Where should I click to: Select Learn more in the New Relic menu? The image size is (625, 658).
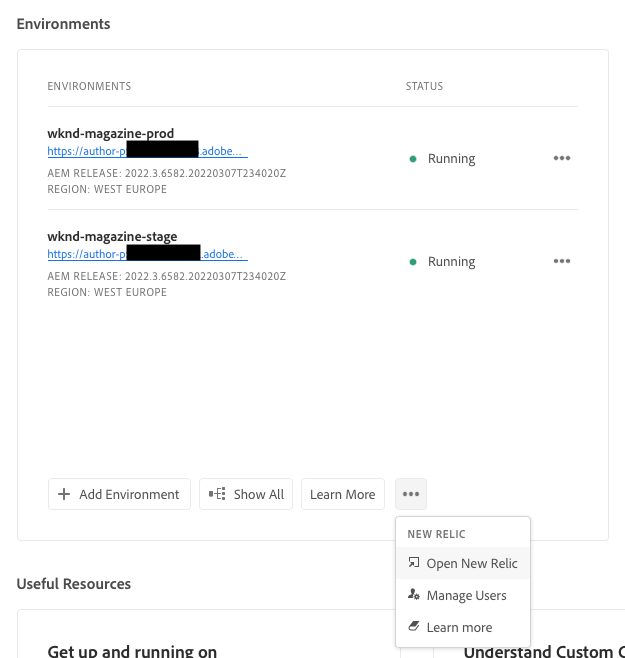pos(459,628)
